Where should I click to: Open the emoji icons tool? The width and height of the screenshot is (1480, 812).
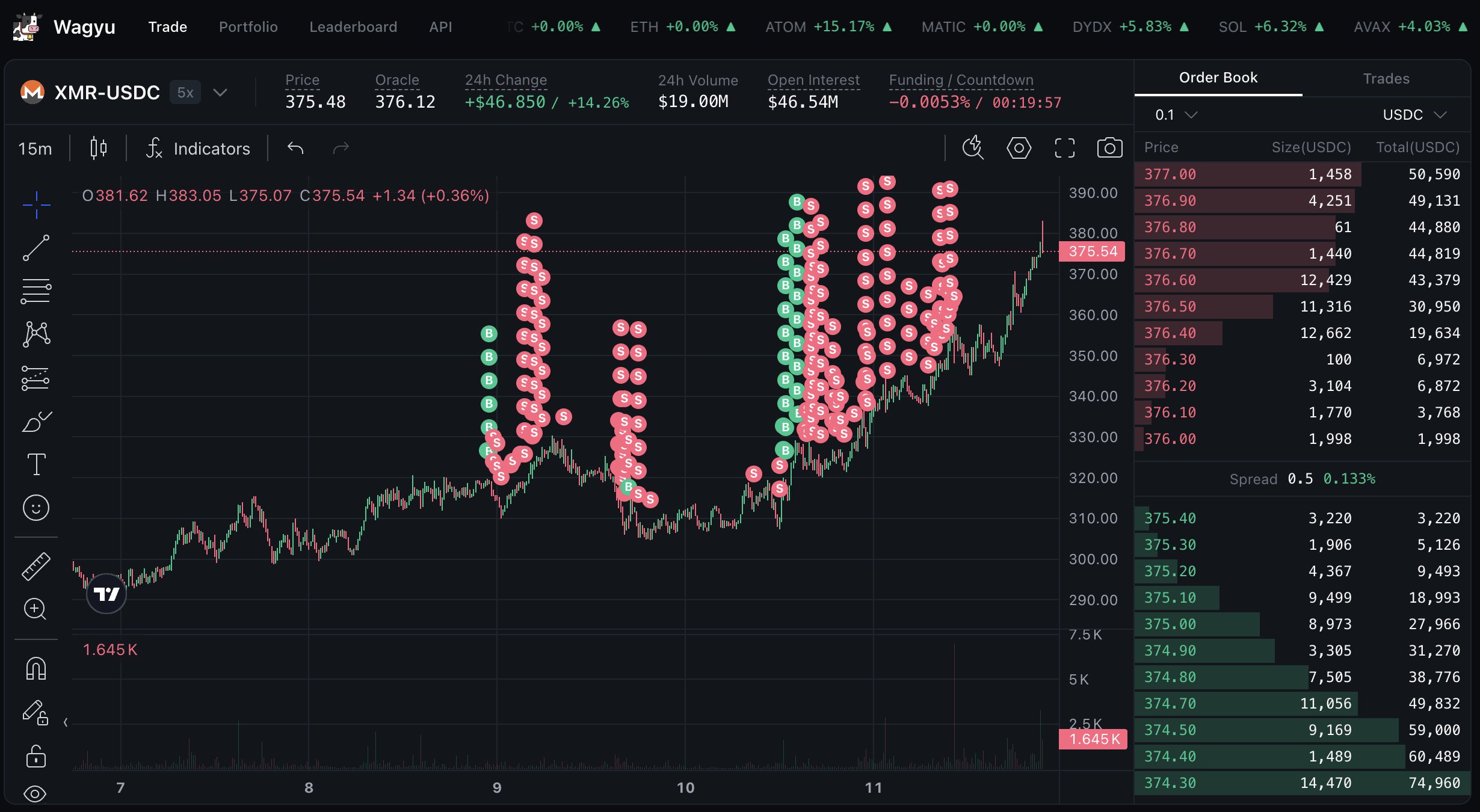pos(36,508)
